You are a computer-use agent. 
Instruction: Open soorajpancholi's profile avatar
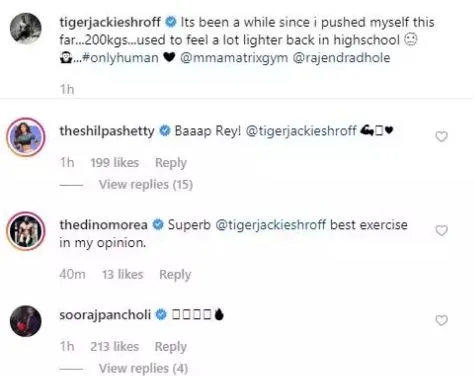(x=26, y=321)
